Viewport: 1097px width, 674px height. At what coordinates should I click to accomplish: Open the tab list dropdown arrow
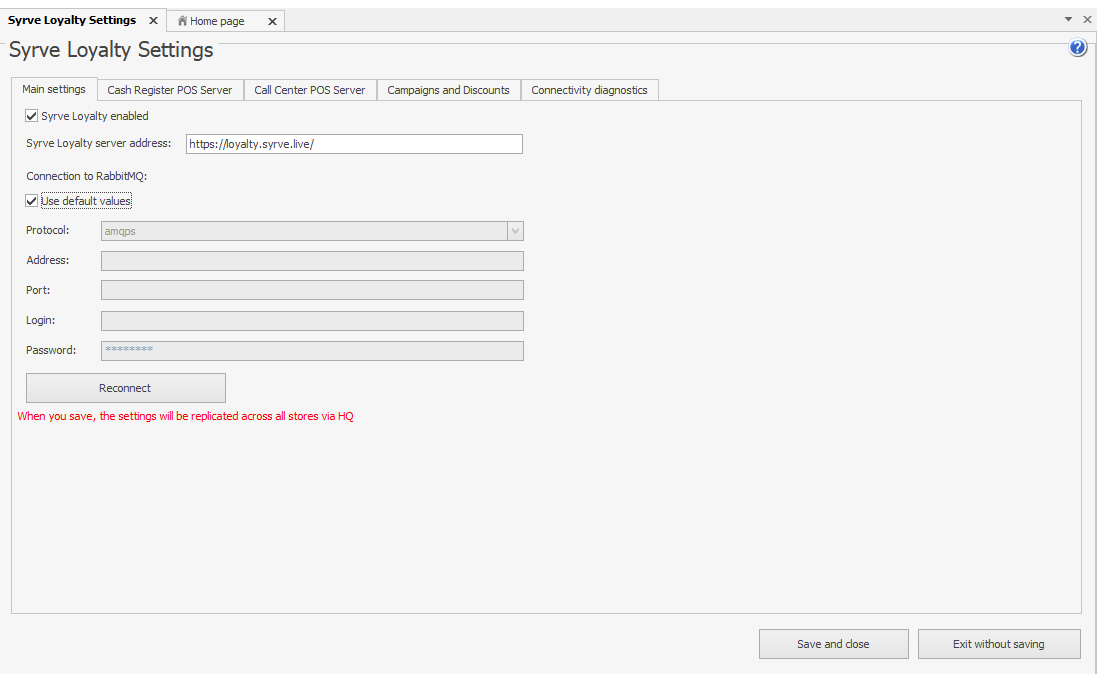1068,19
